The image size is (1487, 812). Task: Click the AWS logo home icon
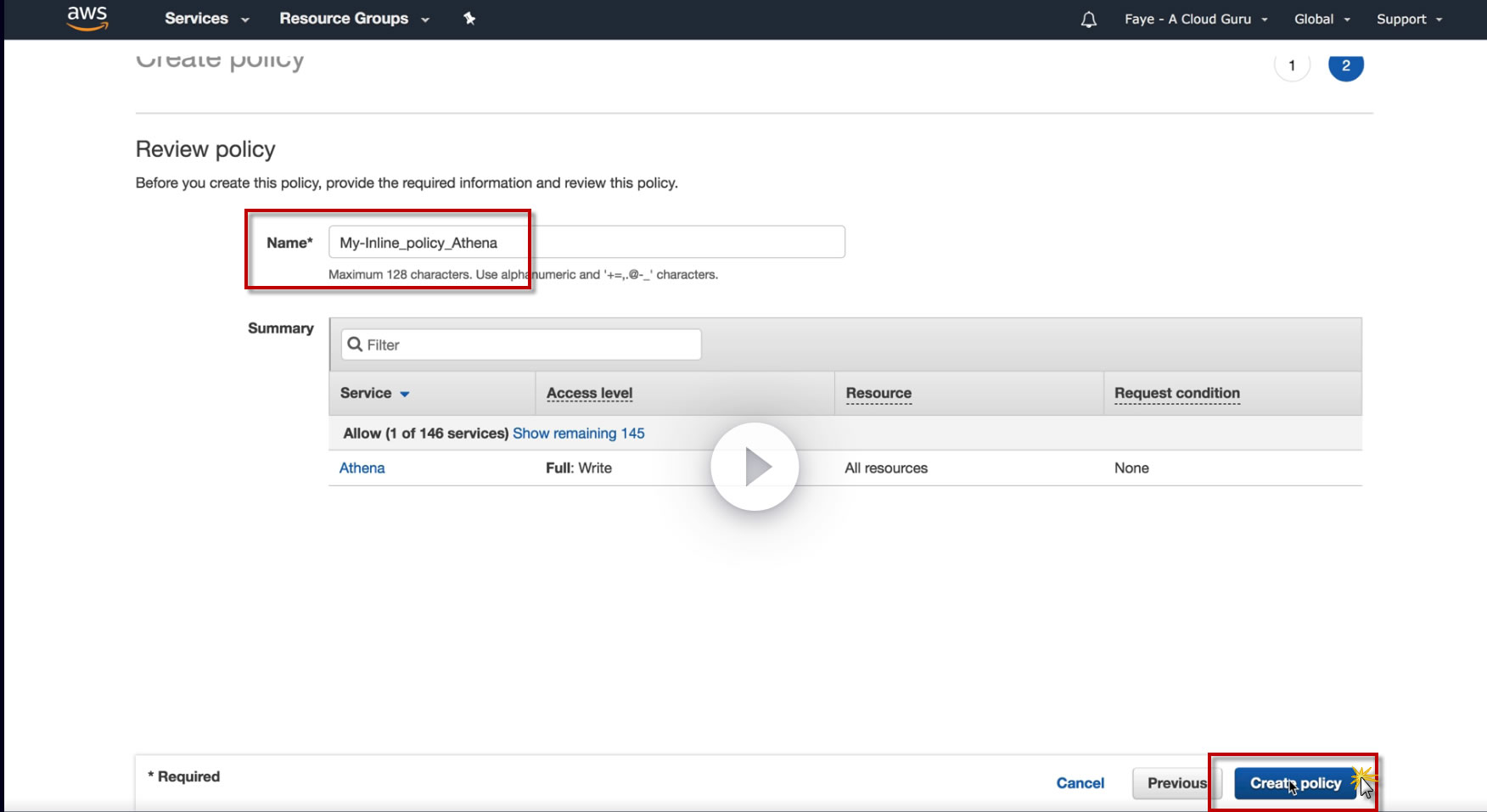click(x=87, y=18)
